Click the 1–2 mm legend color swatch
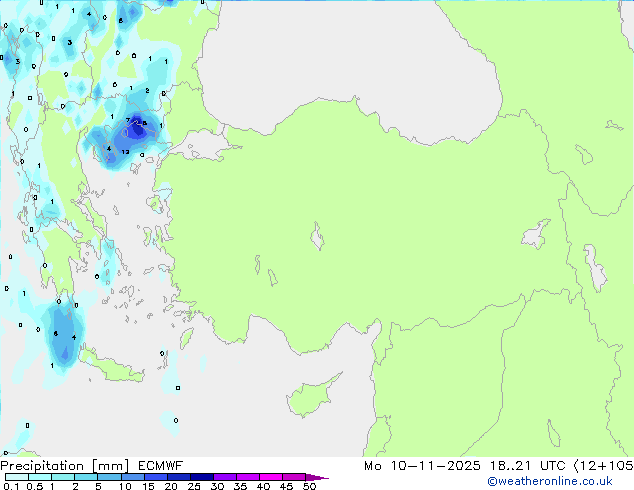 63,477
